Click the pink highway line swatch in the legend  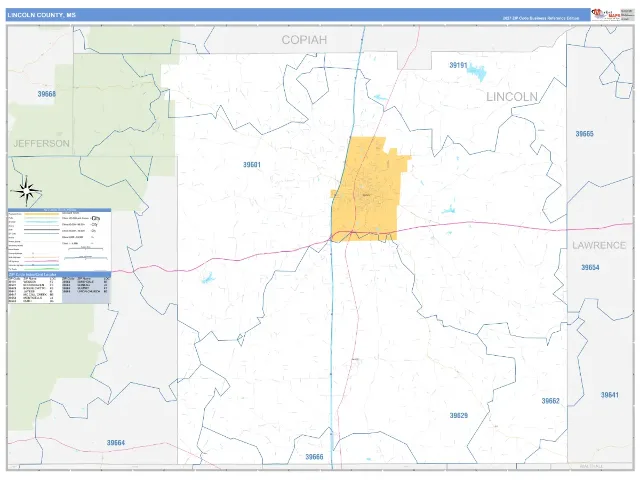pos(42,261)
